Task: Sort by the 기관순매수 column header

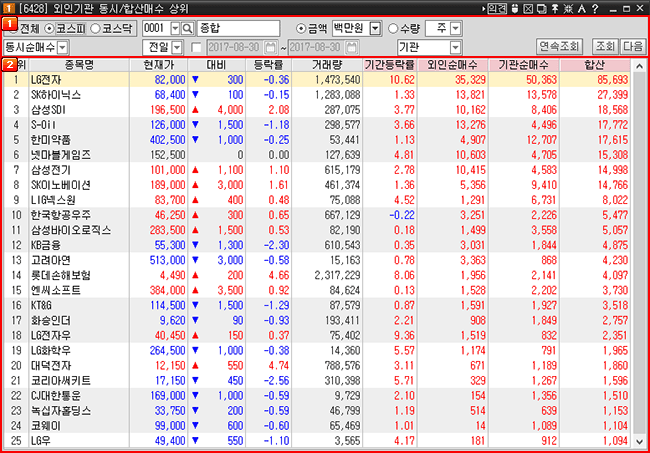Action: coord(524,65)
